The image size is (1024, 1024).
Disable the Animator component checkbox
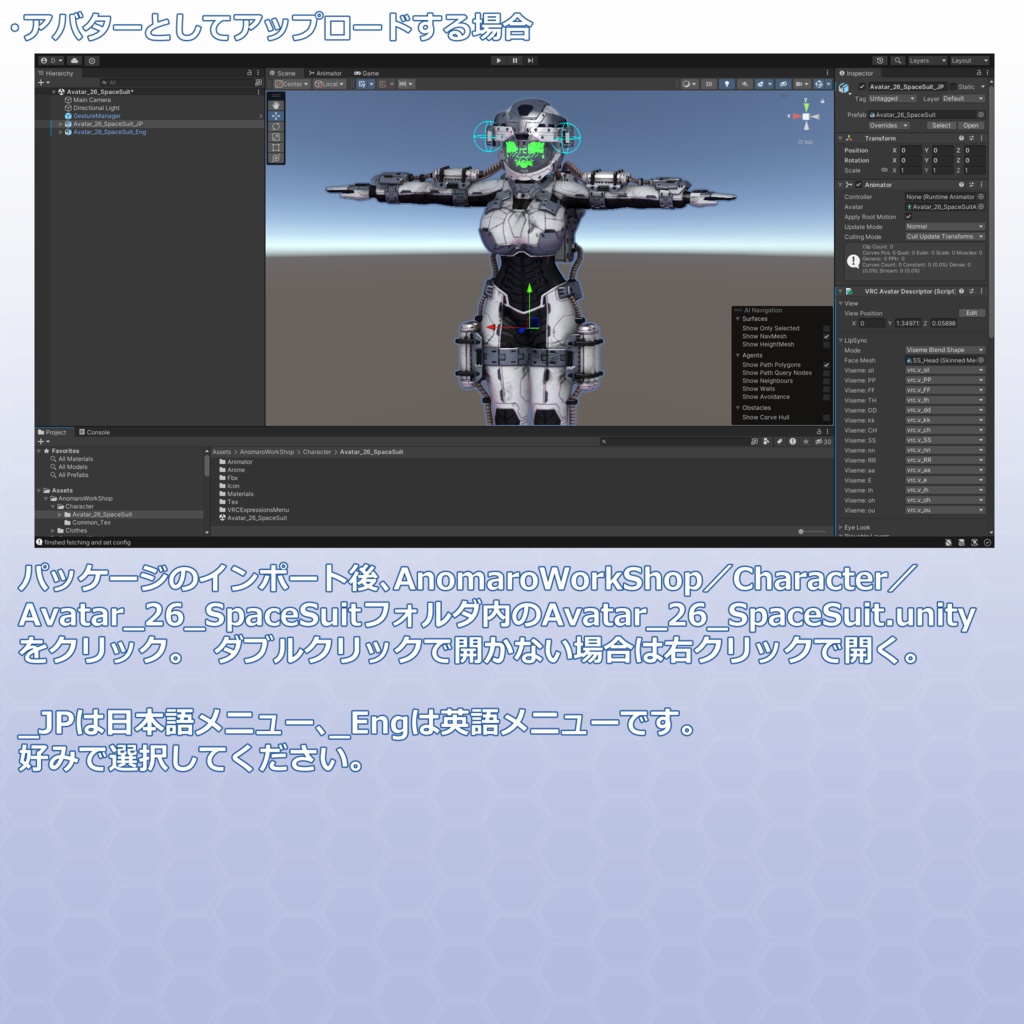click(859, 184)
